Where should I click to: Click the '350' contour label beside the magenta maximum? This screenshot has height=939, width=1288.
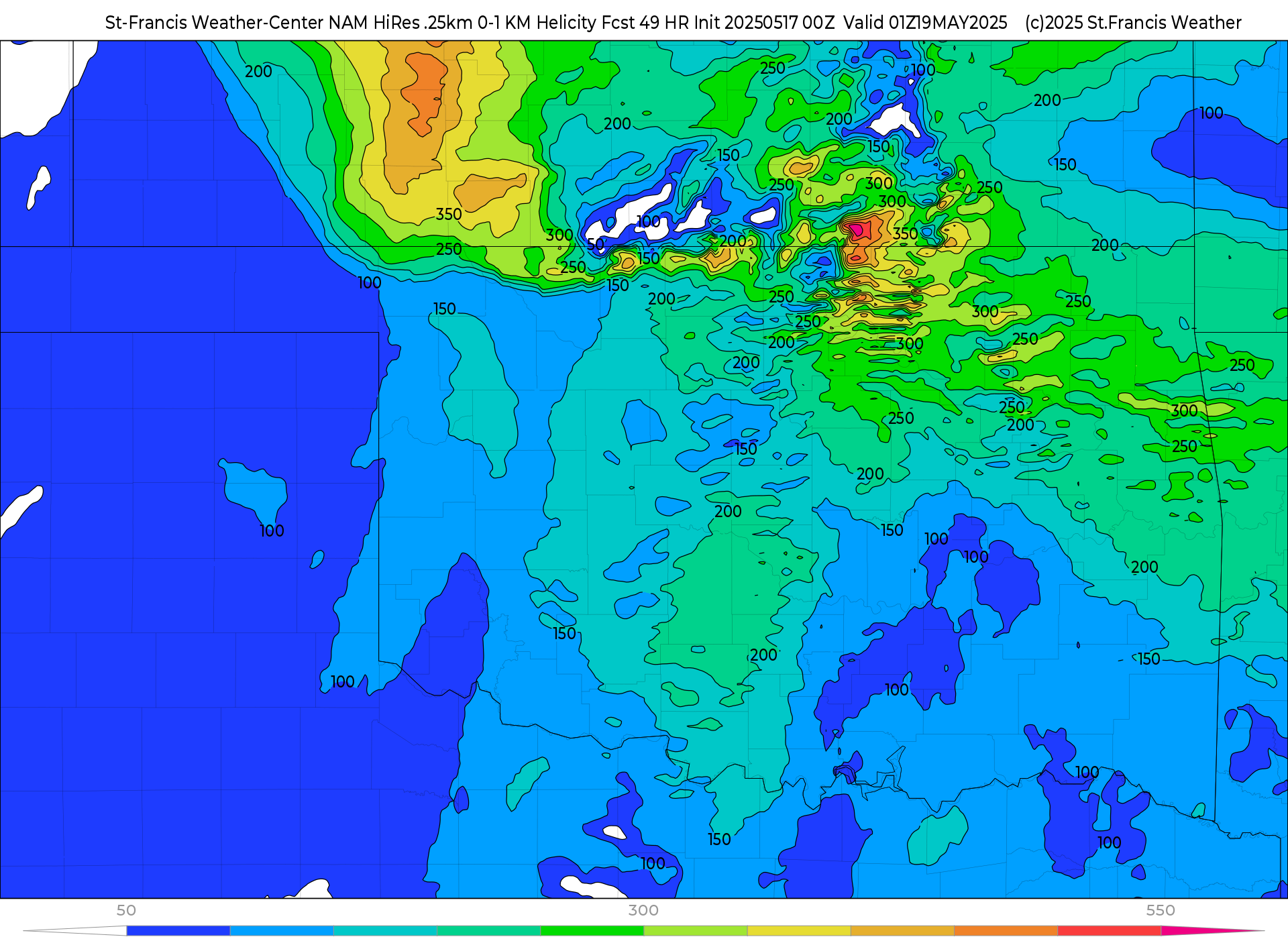click(x=905, y=234)
